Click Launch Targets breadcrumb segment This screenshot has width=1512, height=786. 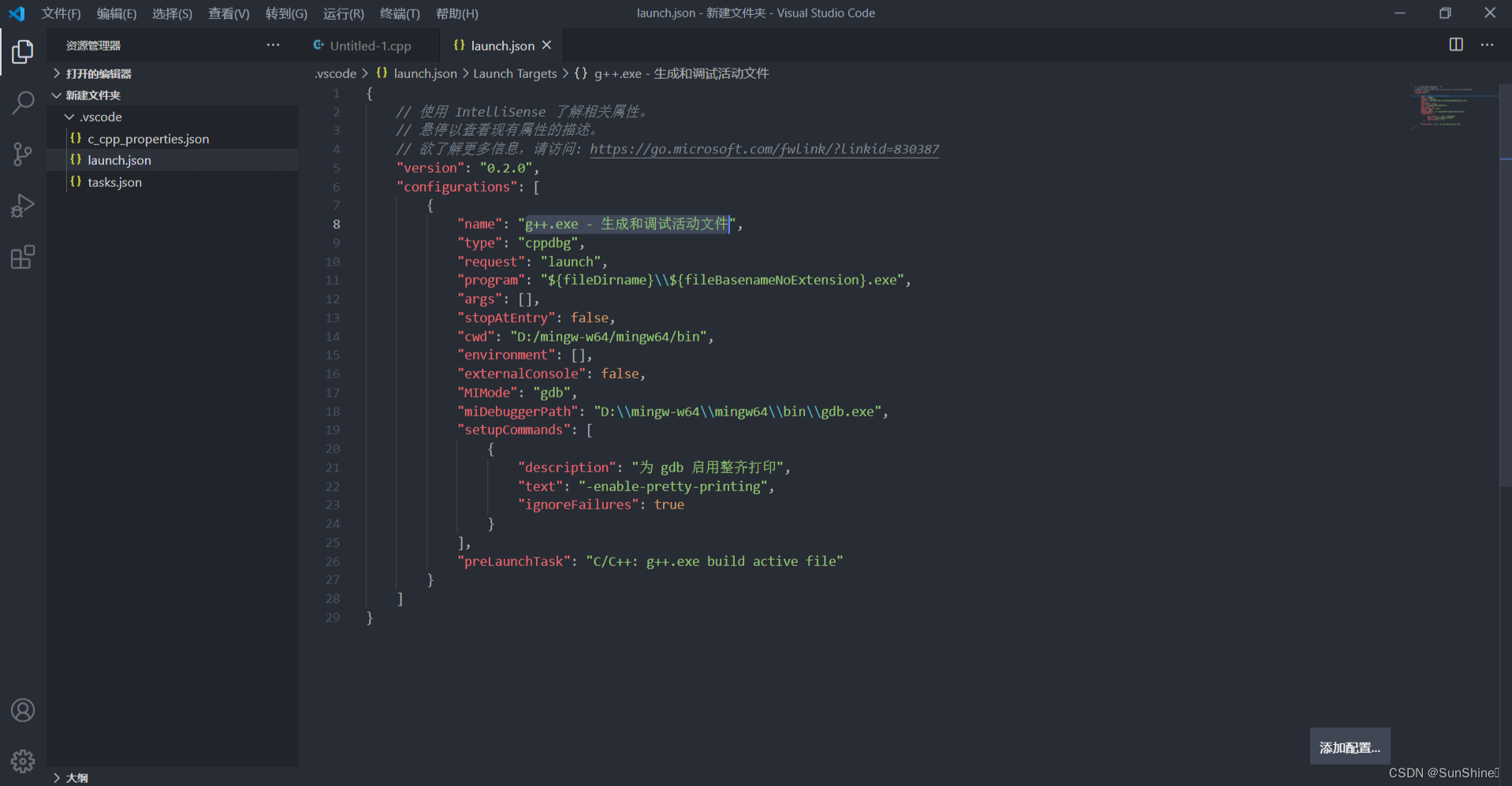coord(515,73)
